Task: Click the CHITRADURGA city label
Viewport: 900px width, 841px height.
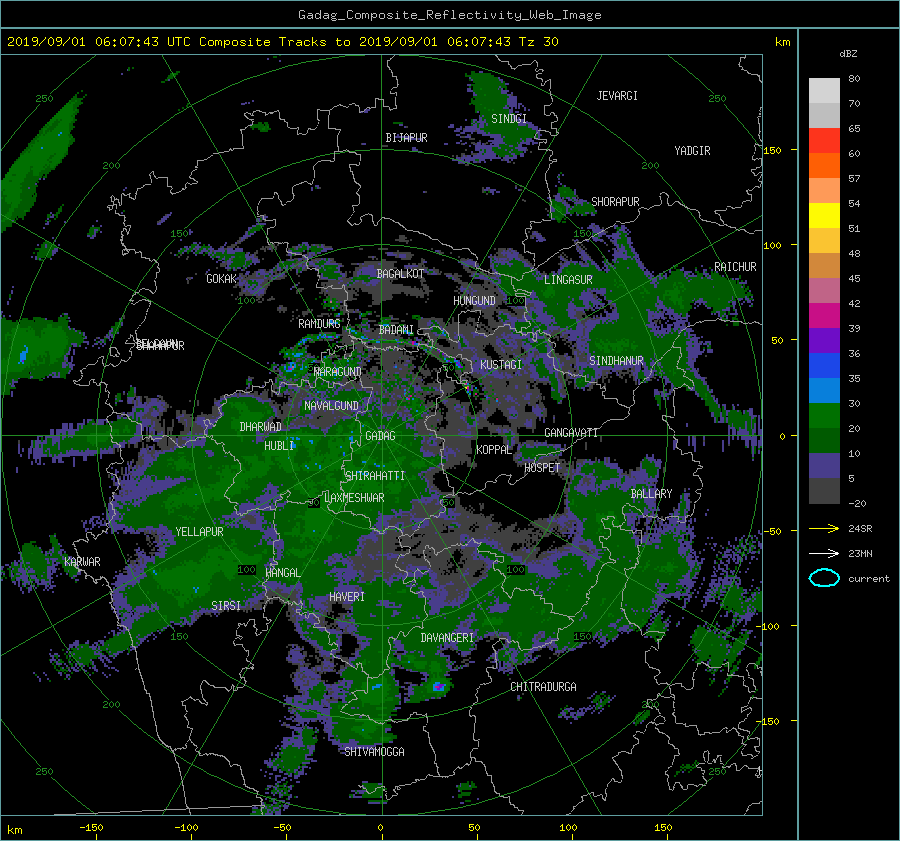Action: (x=543, y=687)
